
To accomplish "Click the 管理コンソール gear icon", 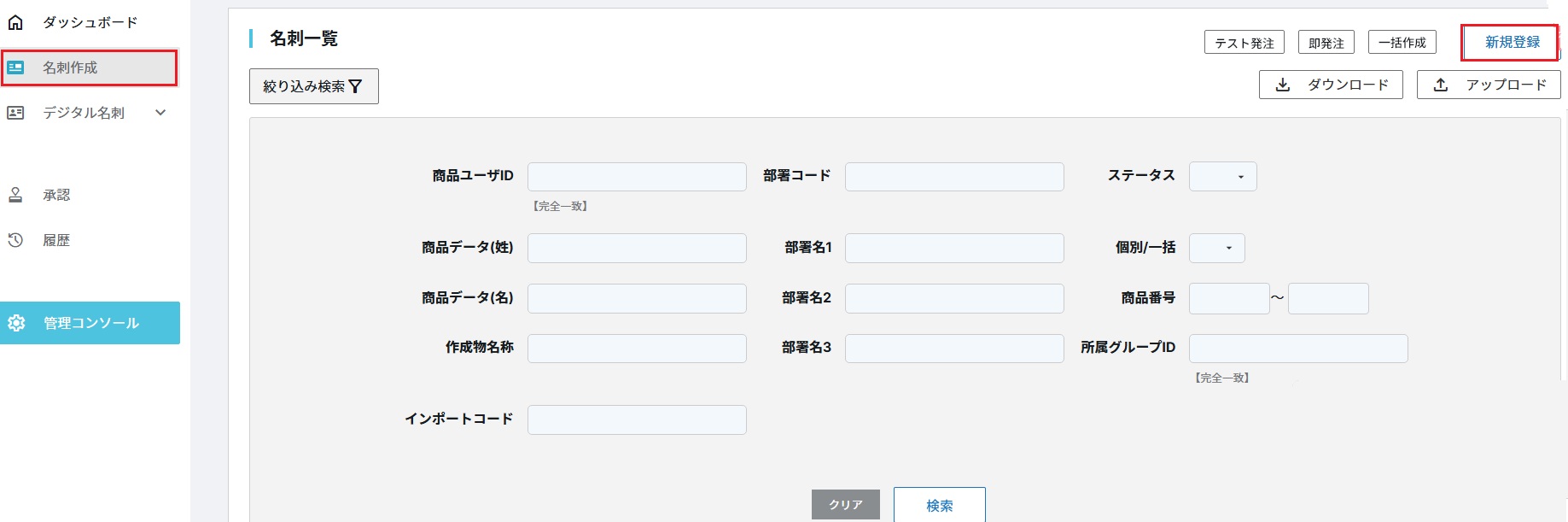I will pos(16,323).
